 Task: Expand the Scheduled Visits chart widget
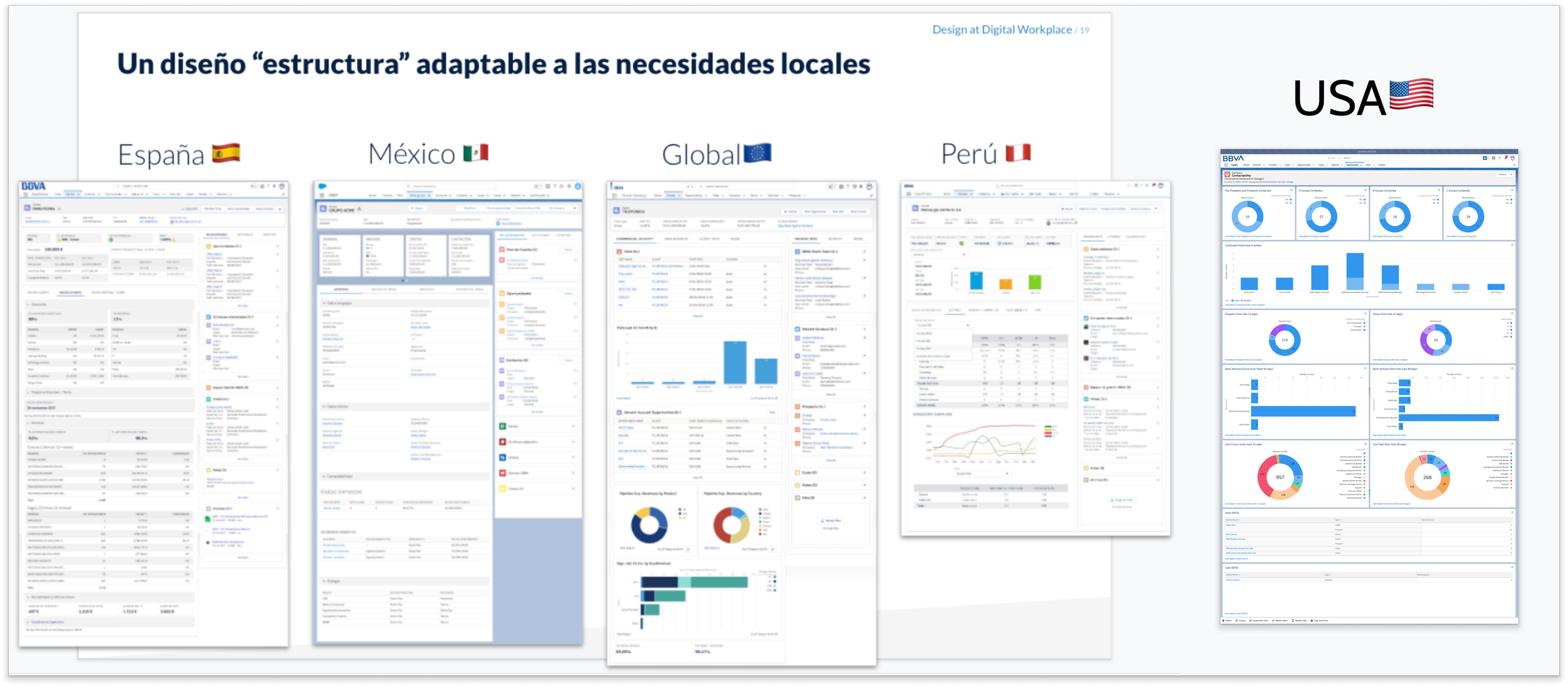[x=1512, y=245]
